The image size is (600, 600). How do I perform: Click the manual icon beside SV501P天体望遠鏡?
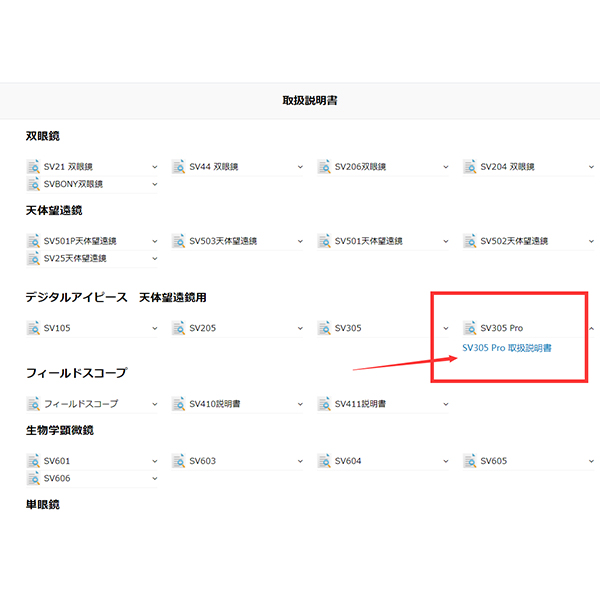(33, 241)
